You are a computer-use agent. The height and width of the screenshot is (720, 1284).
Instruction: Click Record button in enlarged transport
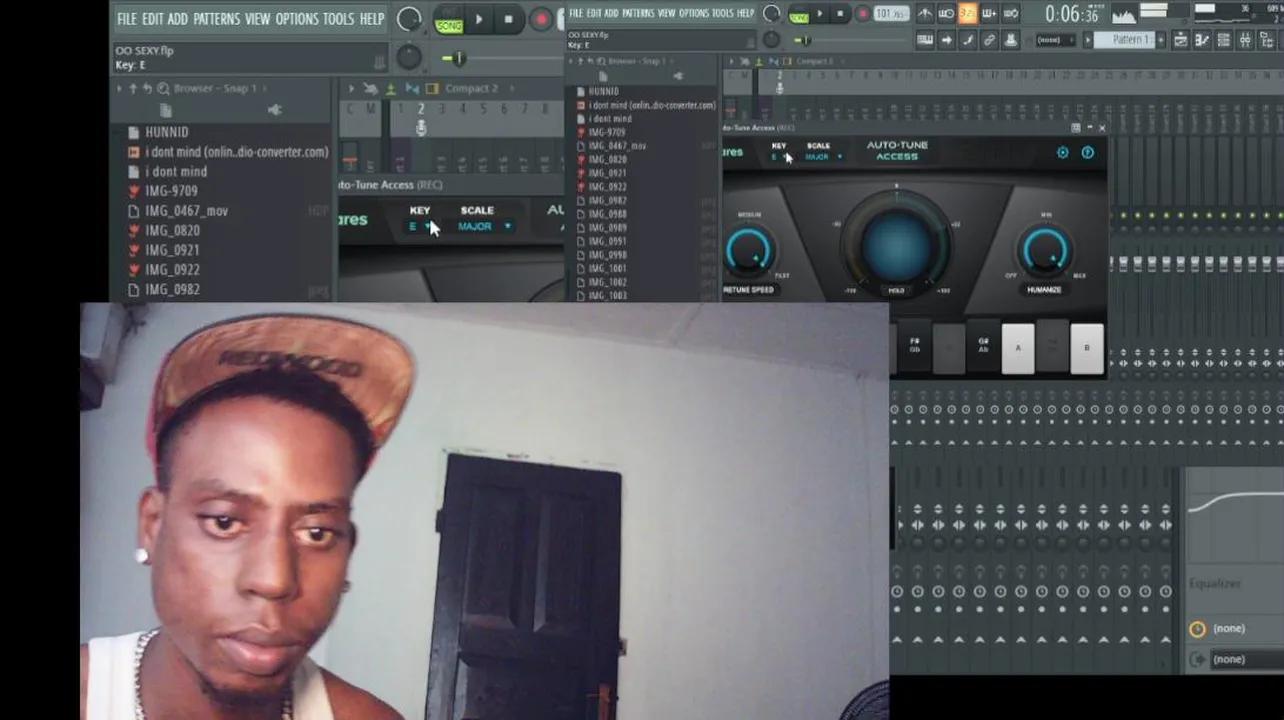click(541, 19)
